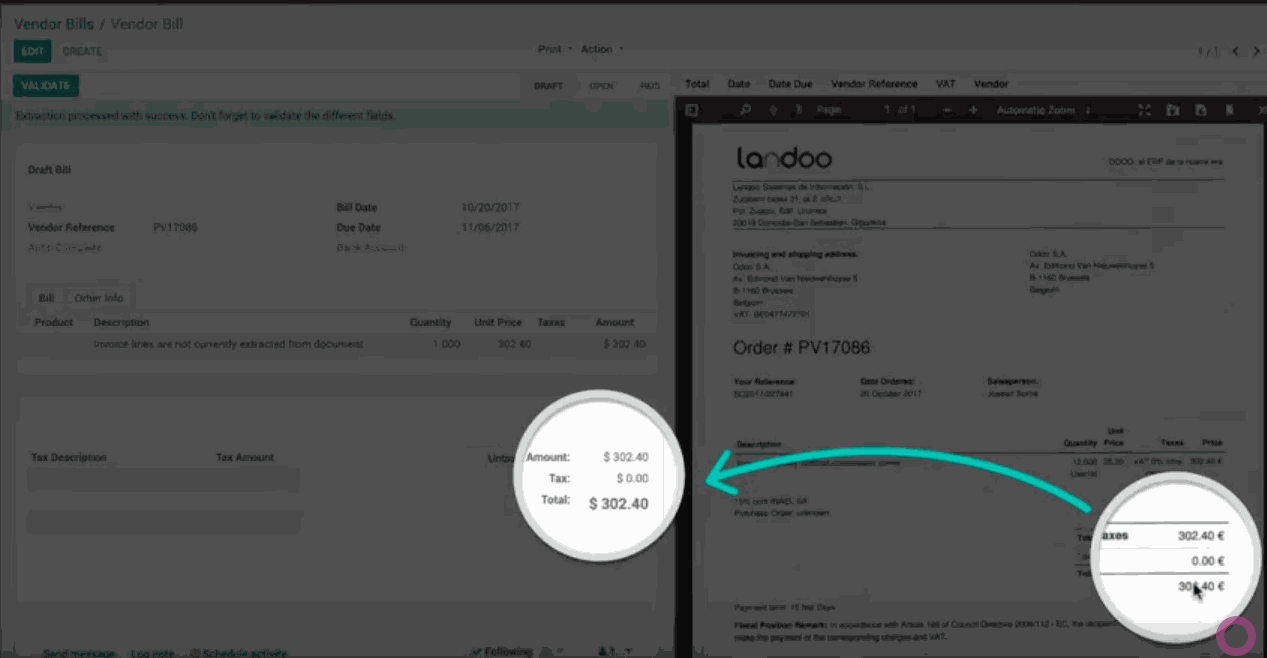Click Send message in chatter
Screen dimensions: 1267x658
(79, 653)
